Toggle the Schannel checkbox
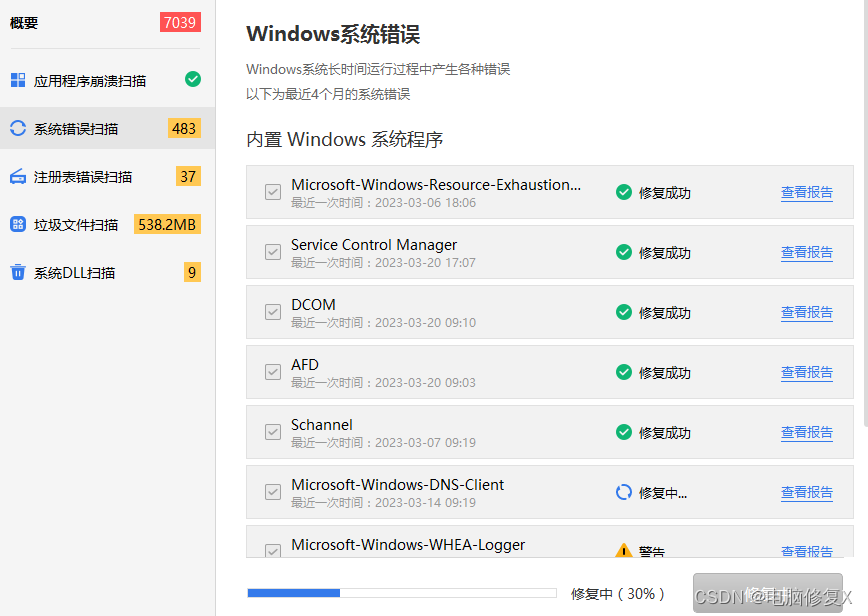 [x=273, y=432]
